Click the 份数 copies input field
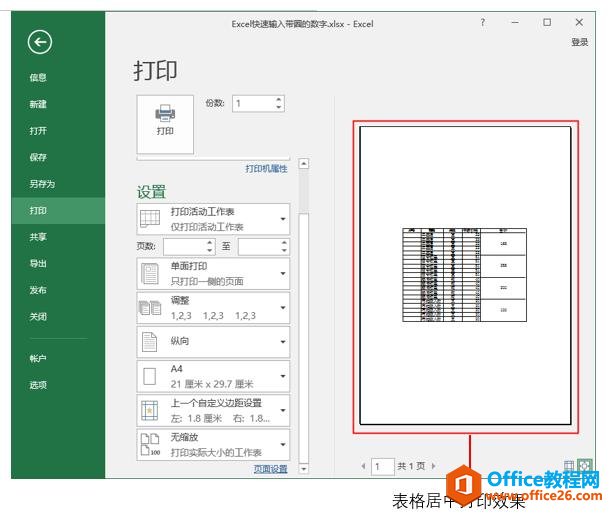This screenshot has height=513, width=609. (x=253, y=103)
